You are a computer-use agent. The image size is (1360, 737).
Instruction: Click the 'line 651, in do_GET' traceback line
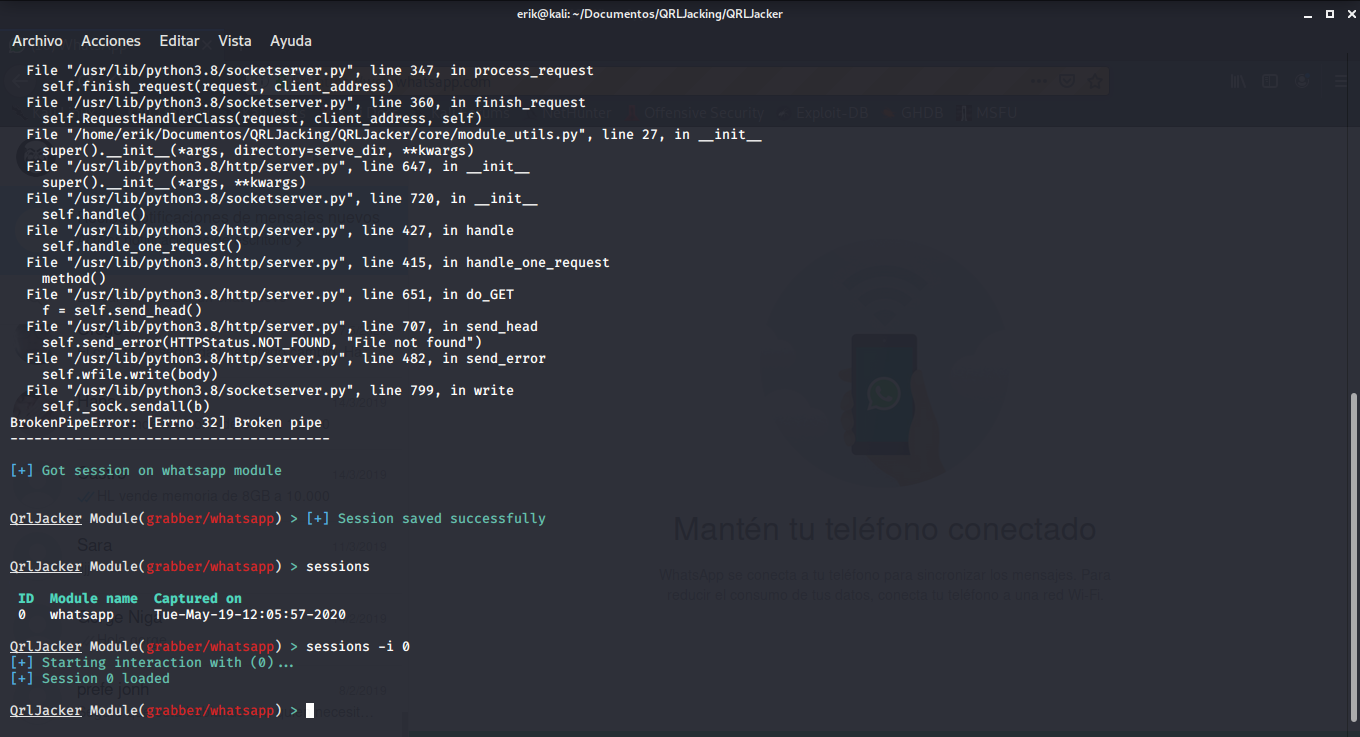coord(270,294)
